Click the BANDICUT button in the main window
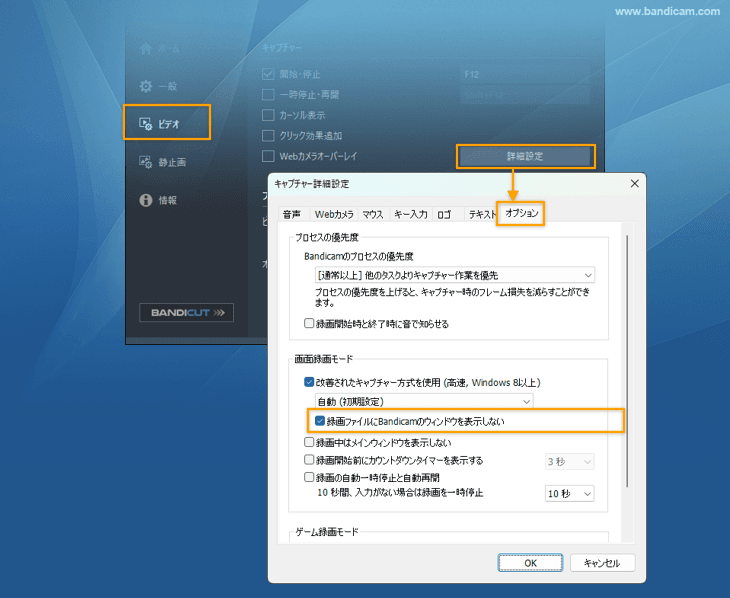730x598 pixels. click(x=186, y=313)
